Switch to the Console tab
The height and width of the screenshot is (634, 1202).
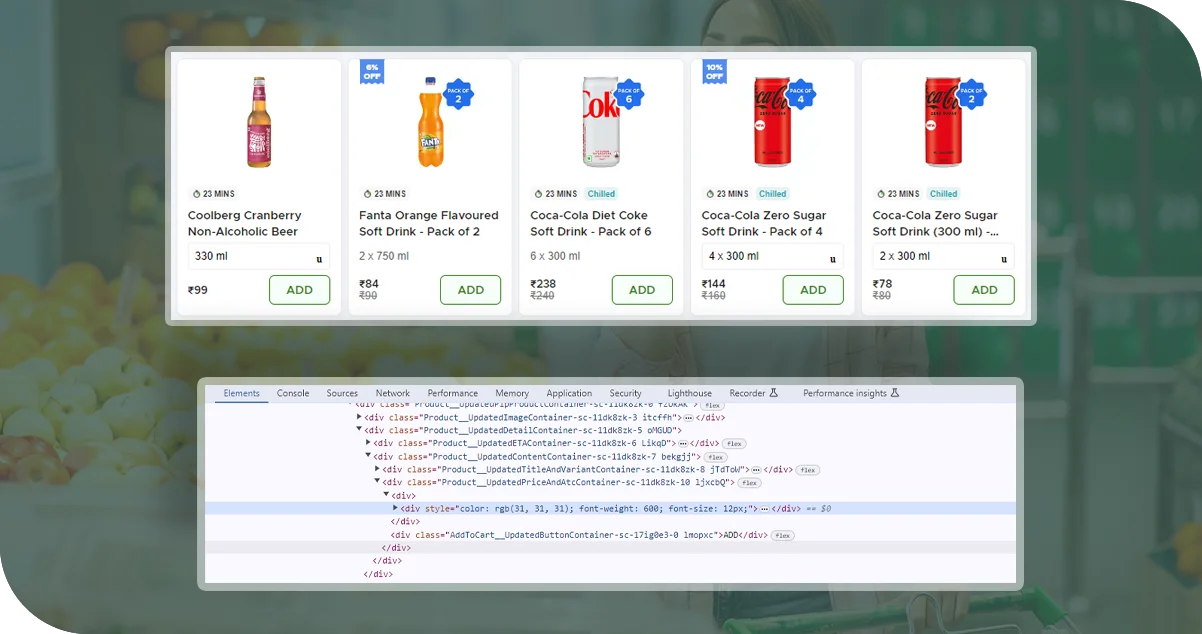293,393
